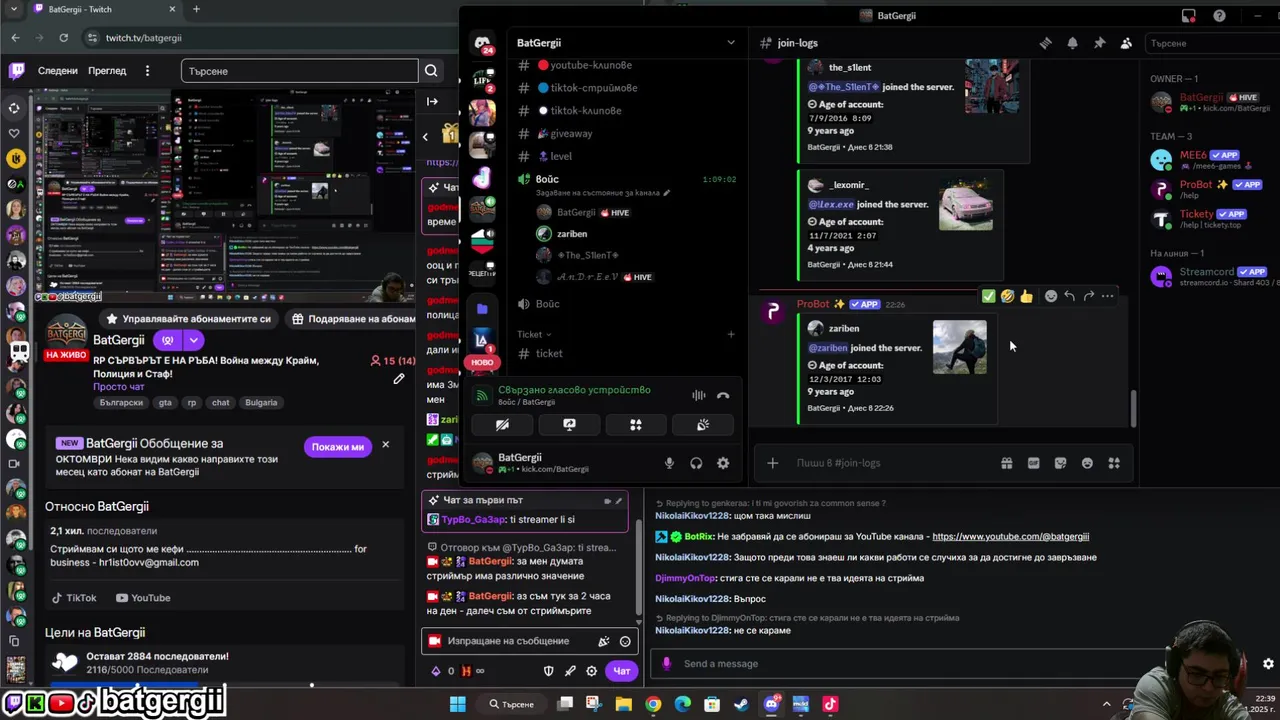Forward ProBot message arrow icon
Screen dimensions: 1280x720
point(1088,296)
